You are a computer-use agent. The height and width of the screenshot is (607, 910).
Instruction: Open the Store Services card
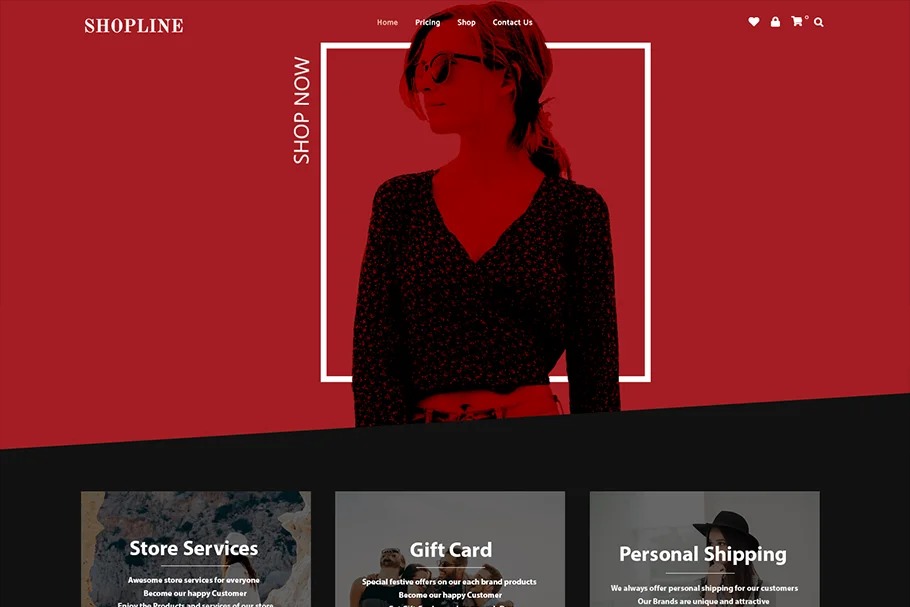tap(196, 549)
